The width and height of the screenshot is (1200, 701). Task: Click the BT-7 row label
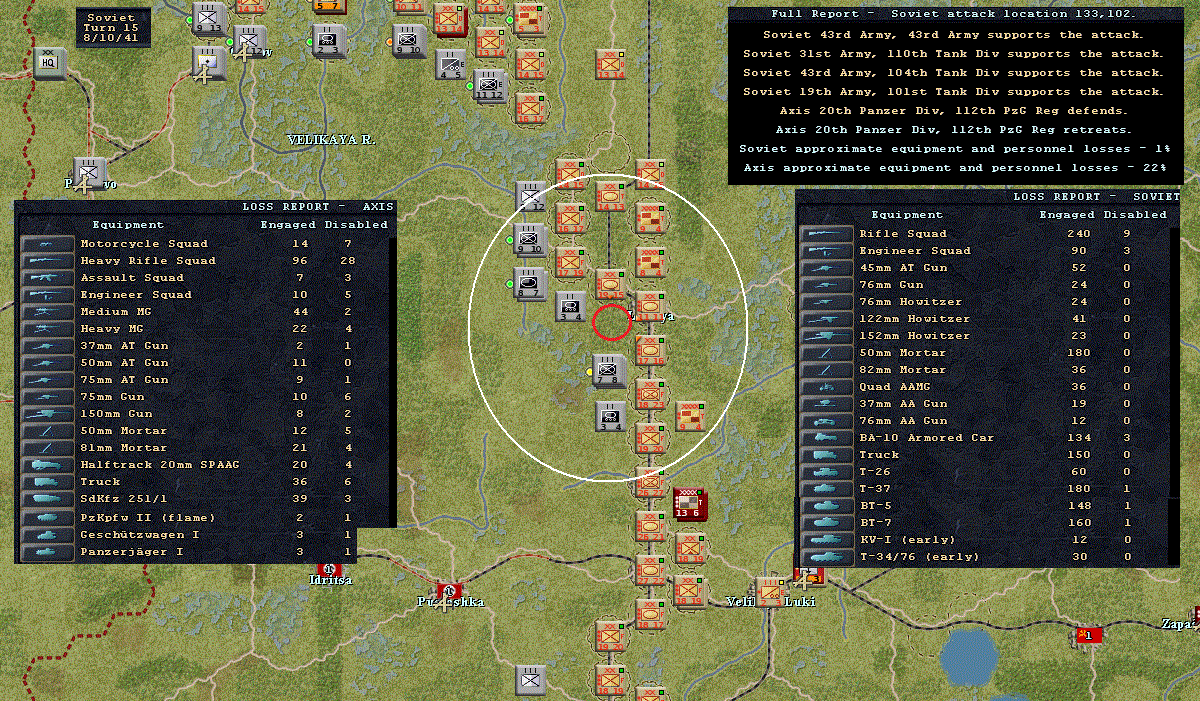click(876, 523)
